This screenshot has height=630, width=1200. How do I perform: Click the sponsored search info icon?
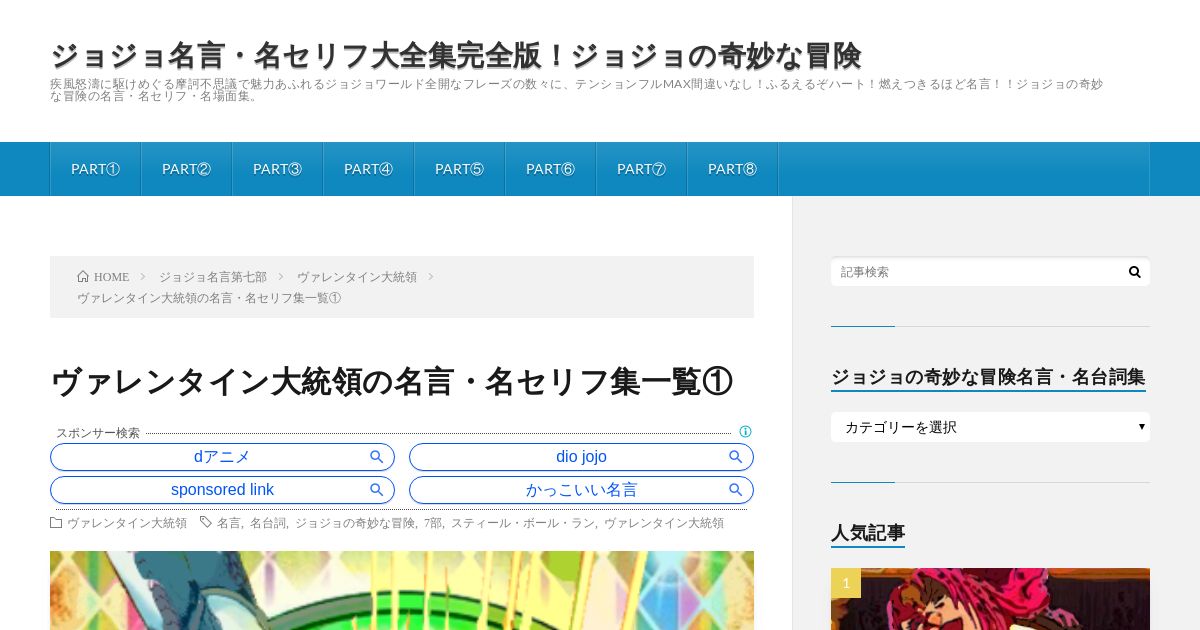[745, 432]
